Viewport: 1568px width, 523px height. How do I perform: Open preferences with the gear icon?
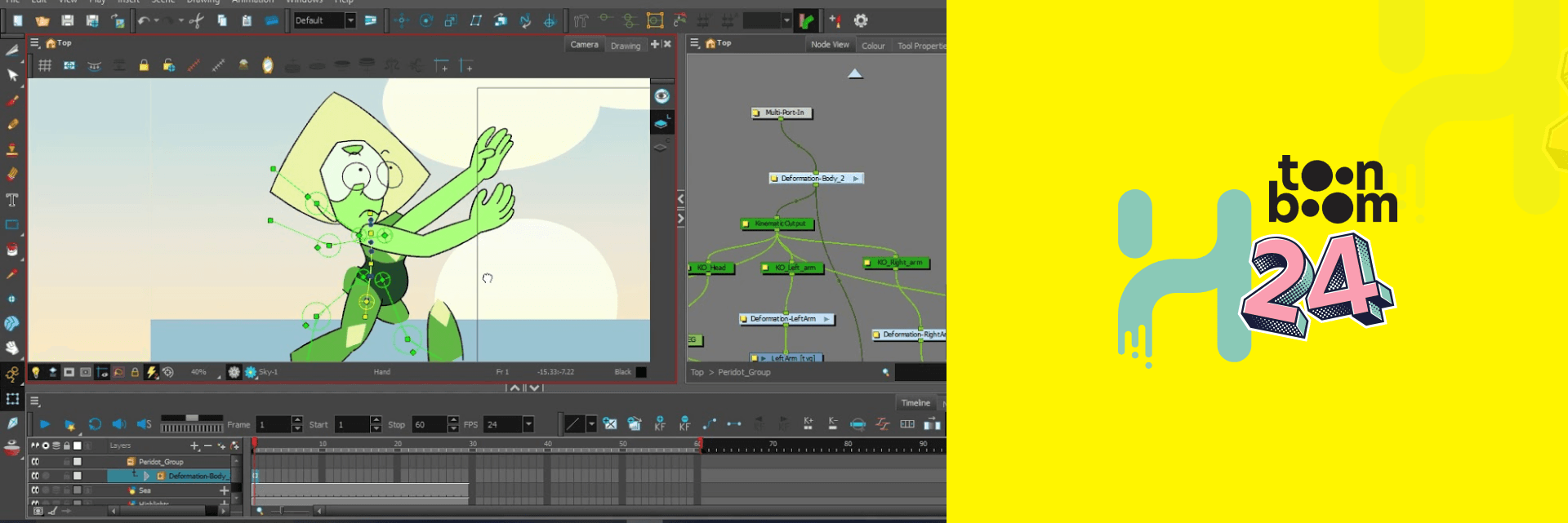tap(861, 20)
